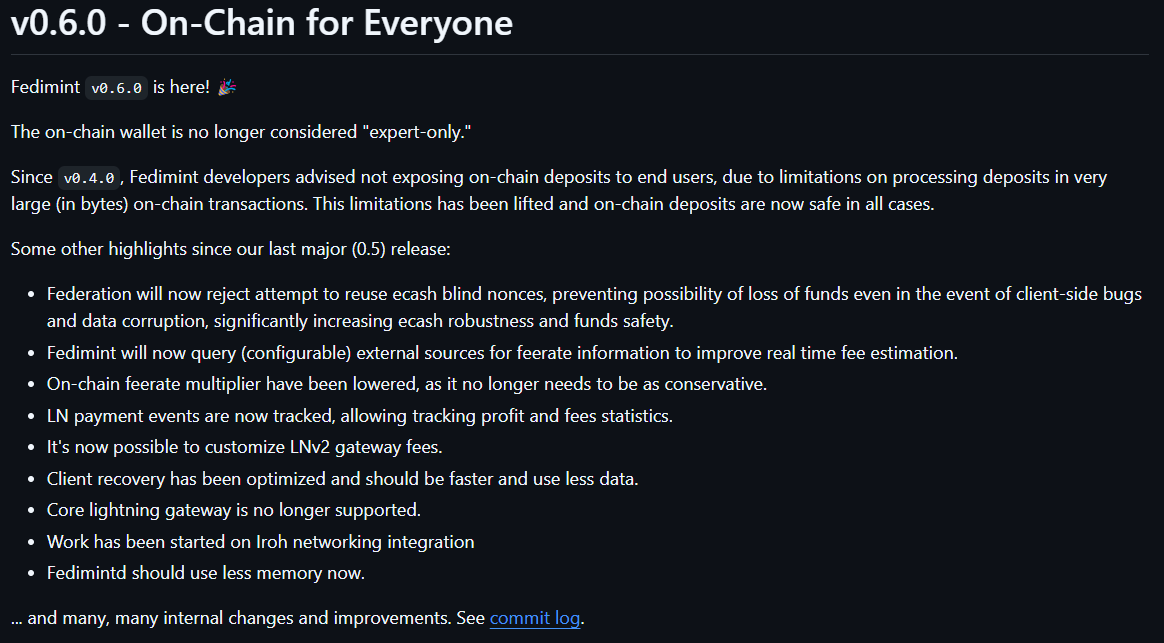Click the Fedimintd less memory bullet

tap(206, 573)
